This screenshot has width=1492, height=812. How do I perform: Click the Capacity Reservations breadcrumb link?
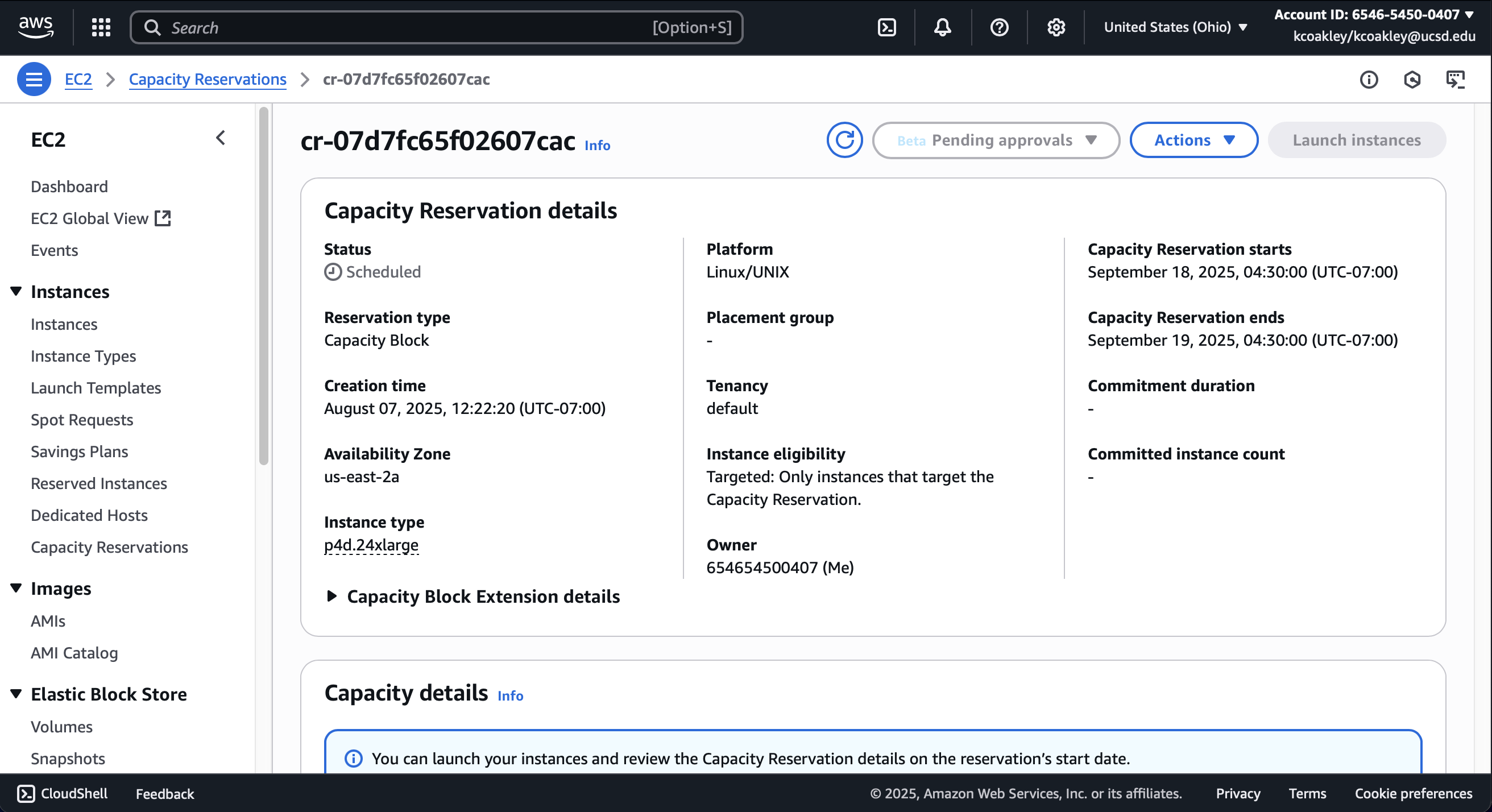pos(208,80)
